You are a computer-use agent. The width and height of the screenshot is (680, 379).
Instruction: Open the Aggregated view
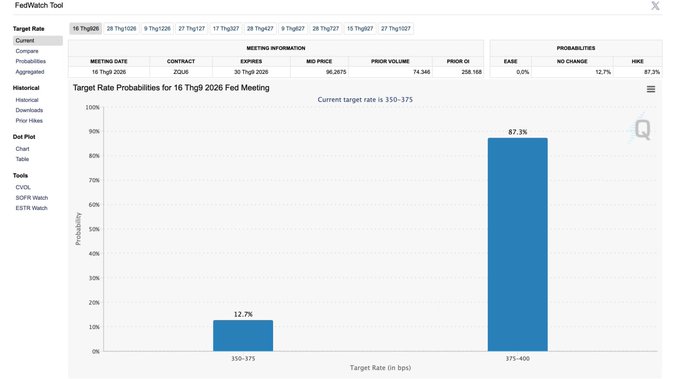coord(30,72)
